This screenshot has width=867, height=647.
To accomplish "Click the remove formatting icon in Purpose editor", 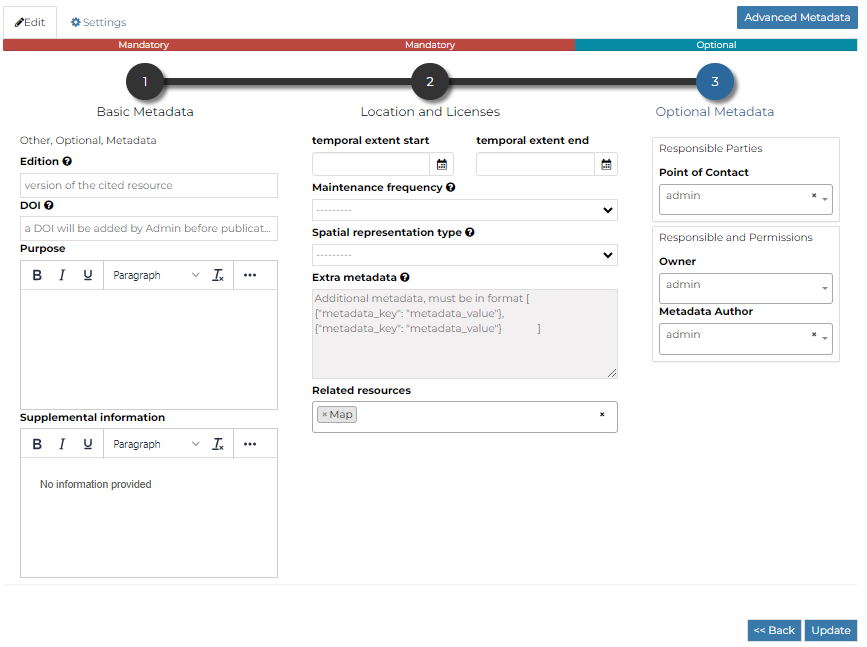I will pyautogui.click(x=218, y=274).
